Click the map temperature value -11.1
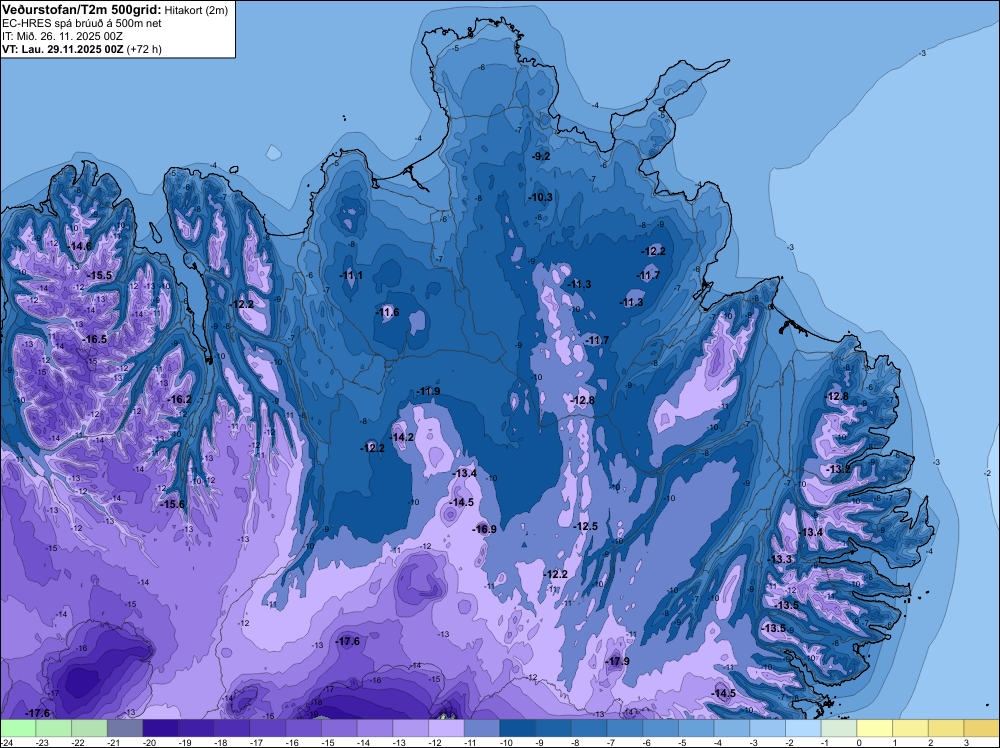Viewport: 1000px width, 748px height. coord(351,275)
